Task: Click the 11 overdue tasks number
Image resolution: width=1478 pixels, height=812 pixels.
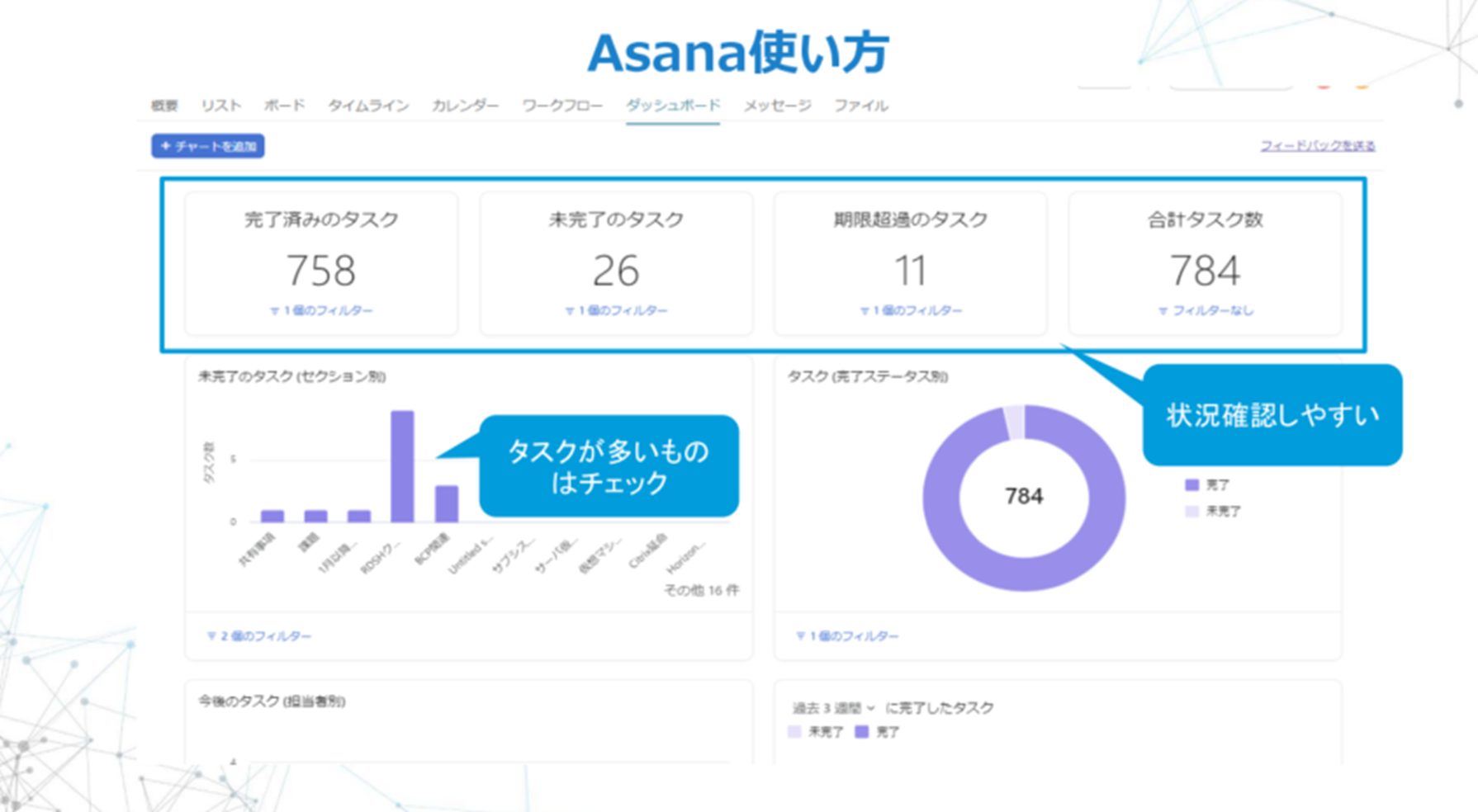Action: point(911,271)
